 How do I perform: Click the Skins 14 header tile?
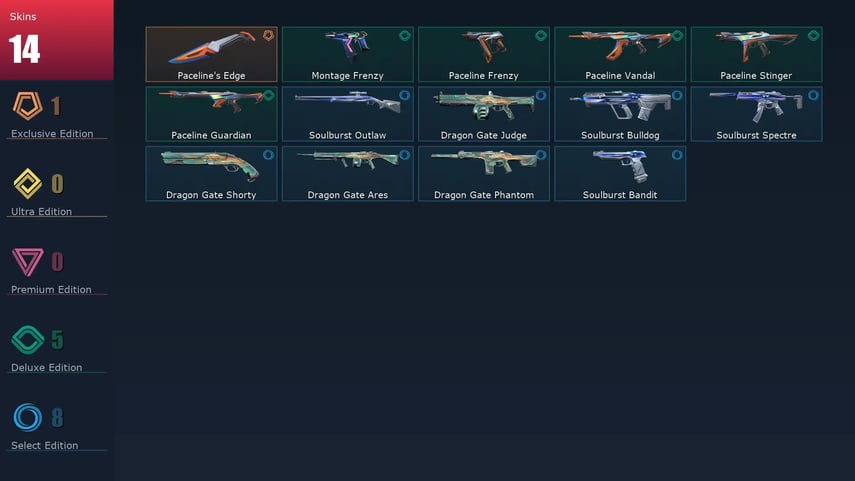coord(57,40)
